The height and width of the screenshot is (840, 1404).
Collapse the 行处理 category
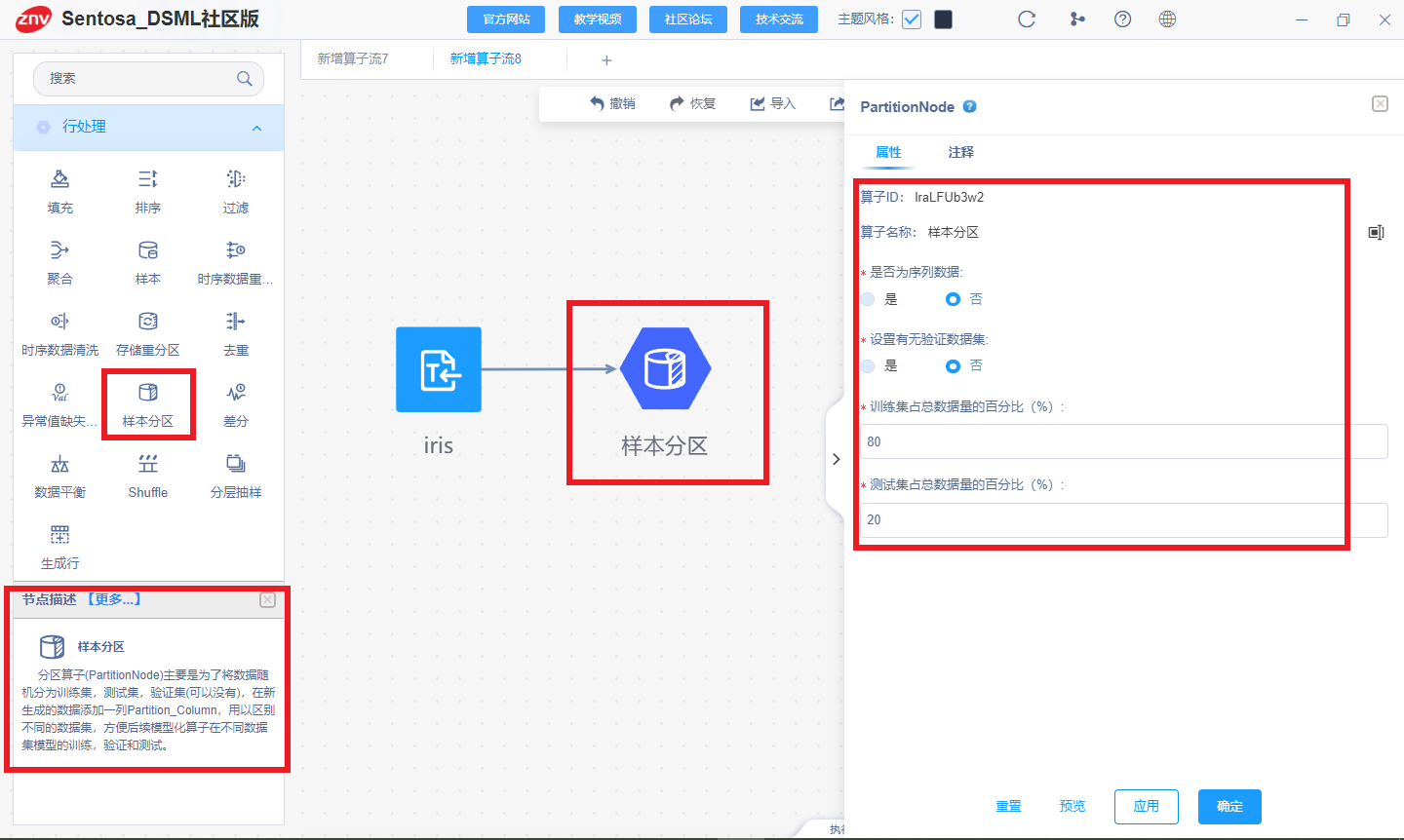coord(256,128)
